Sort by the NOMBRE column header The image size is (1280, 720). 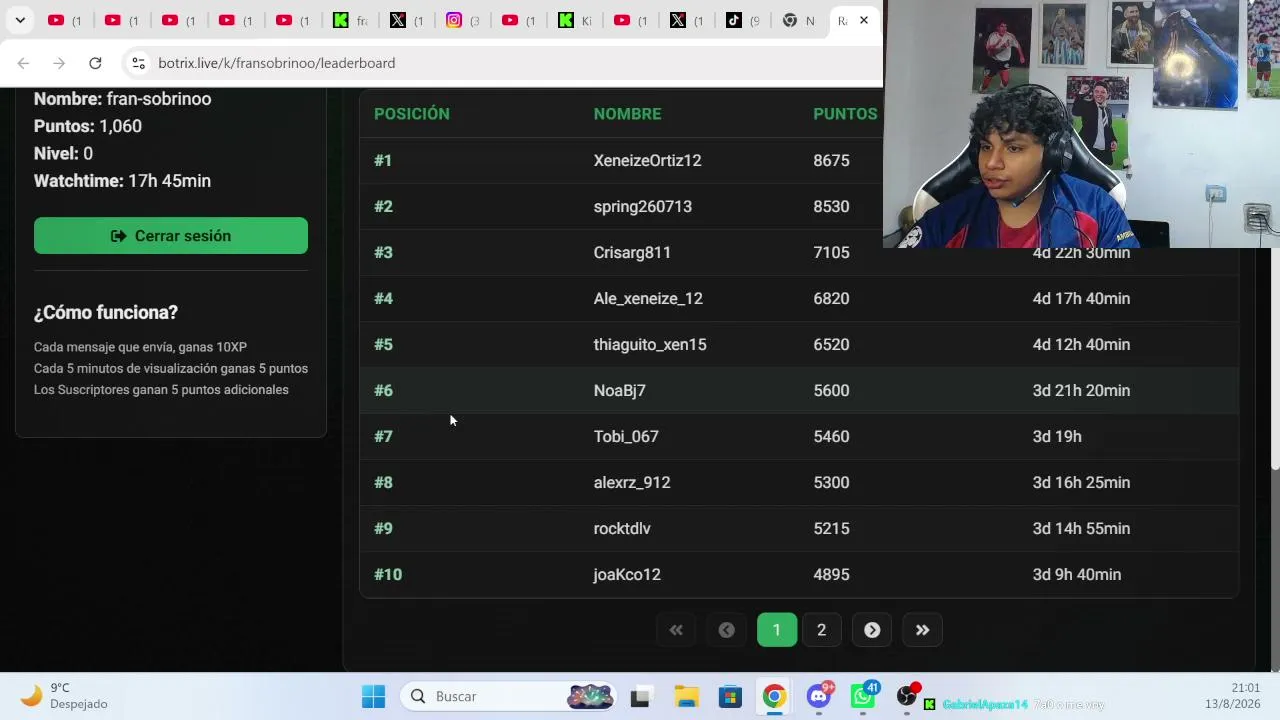tap(627, 114)
